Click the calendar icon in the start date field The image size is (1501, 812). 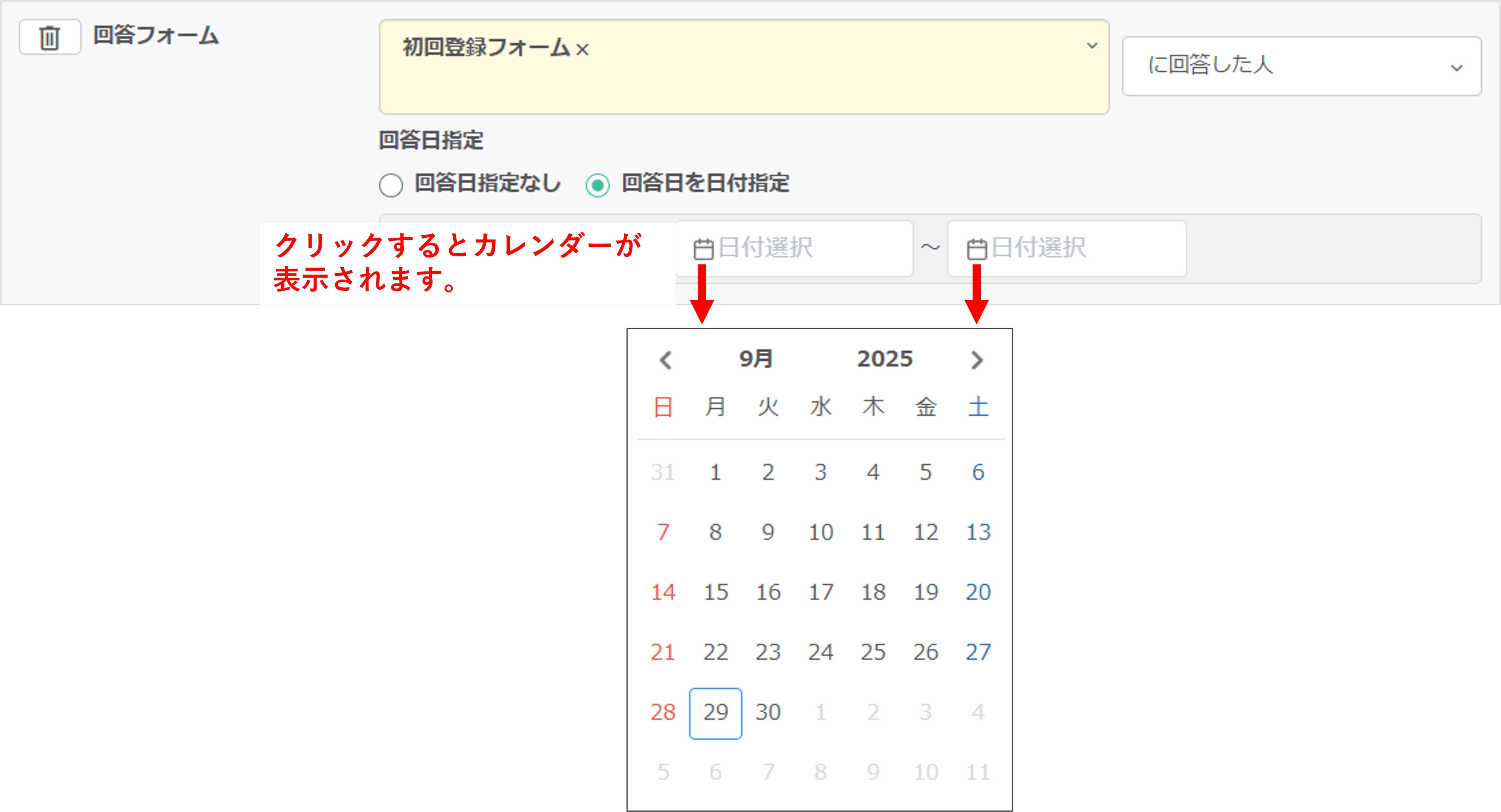pyautogui.click(x=703, y=249)
